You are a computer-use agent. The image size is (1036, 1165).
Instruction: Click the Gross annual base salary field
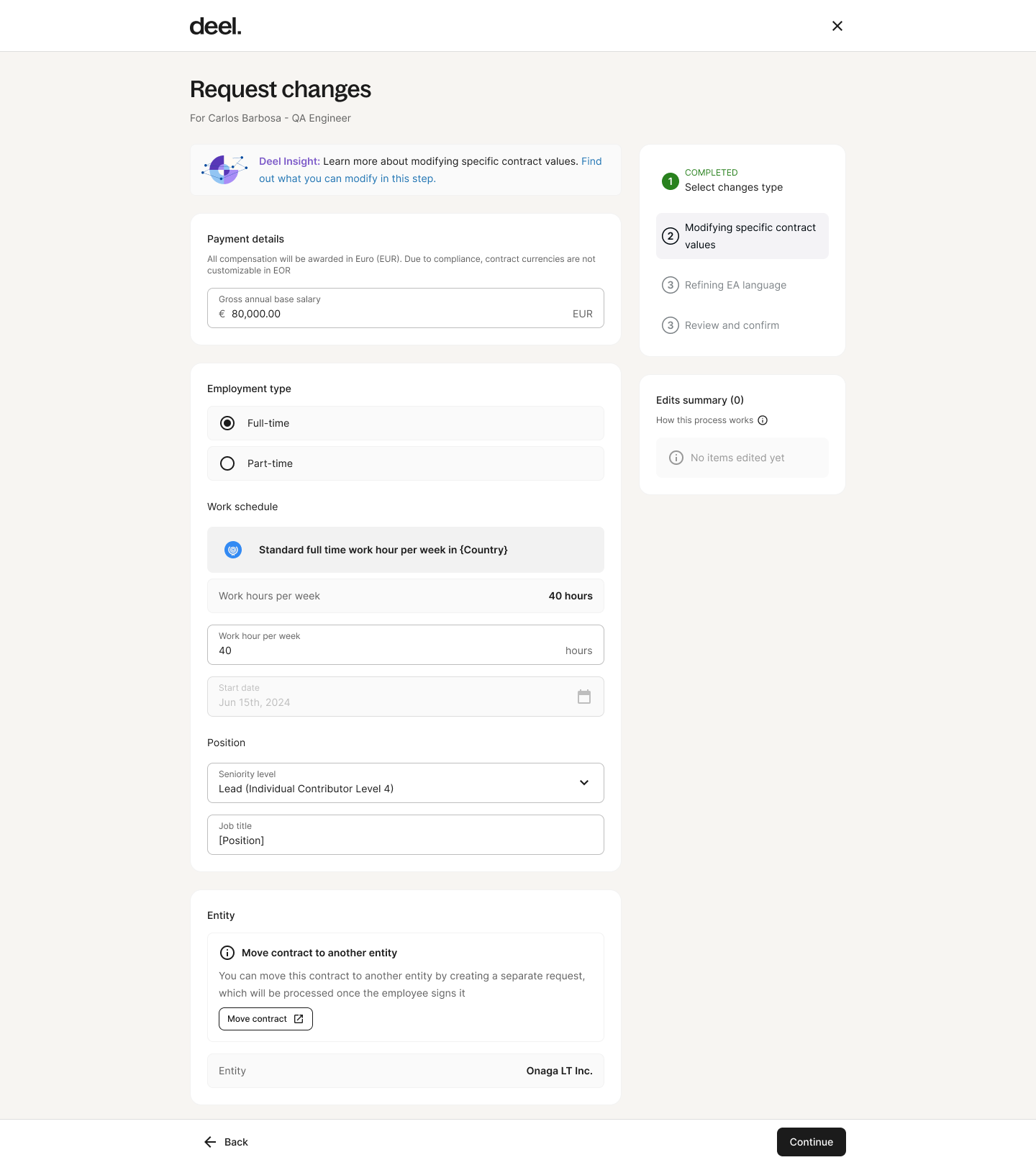[x=406, y=308]
